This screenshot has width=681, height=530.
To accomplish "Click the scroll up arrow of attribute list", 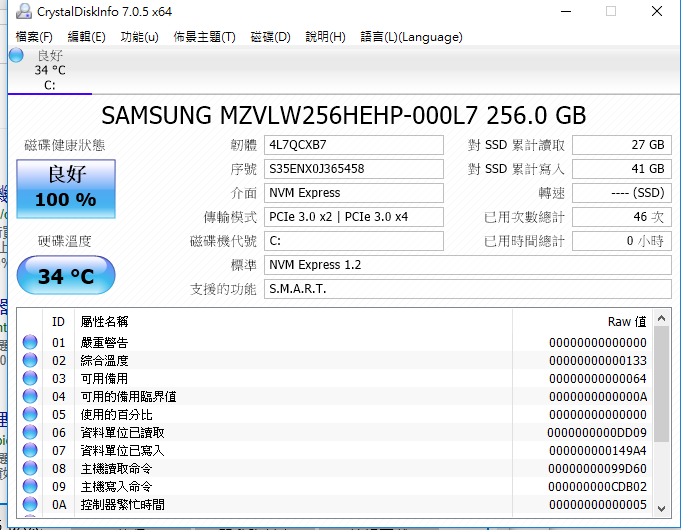I will [x=661, y=318].
